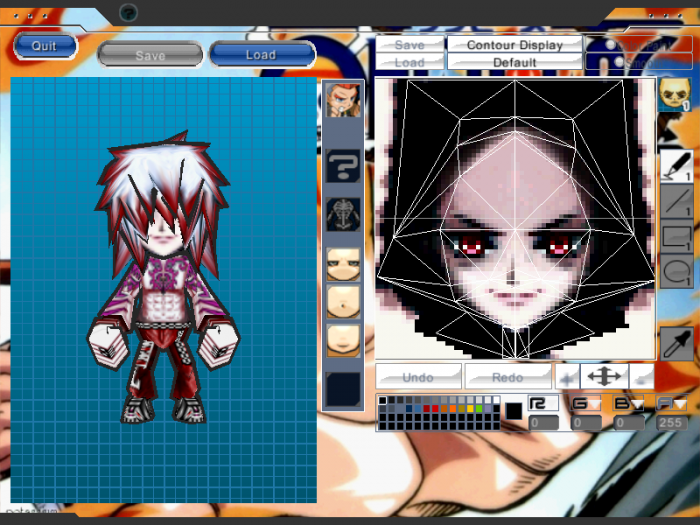Select the rectangle shape tool
The image size is (700, 525).
(x=676, y=237)
